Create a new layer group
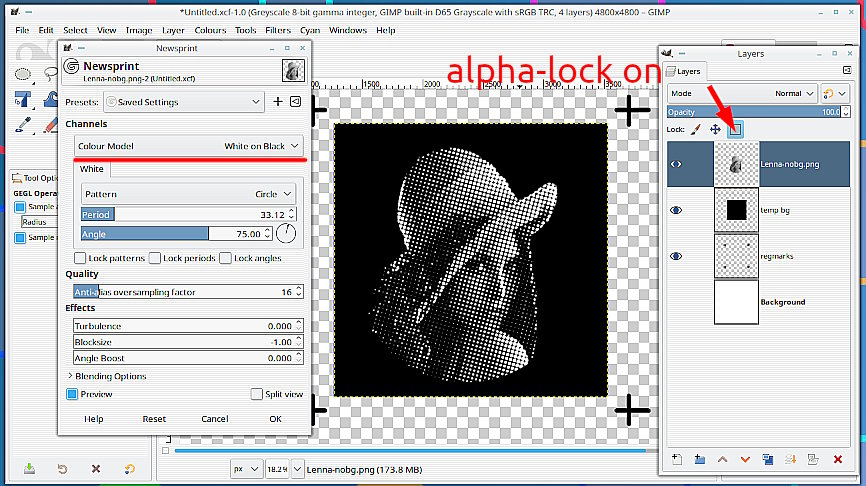 pyautogui.click(x=699, y=460)
